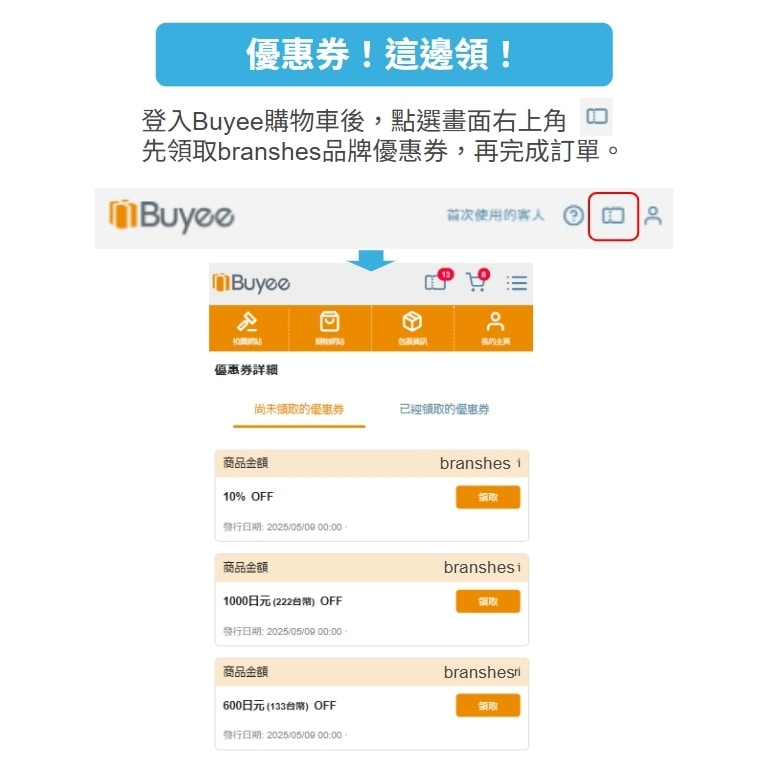This screenshot has height=774, width=780.
Task: Click info icon beside branshes on 1000日元 coupon
Action: click(x=518, y=567)
